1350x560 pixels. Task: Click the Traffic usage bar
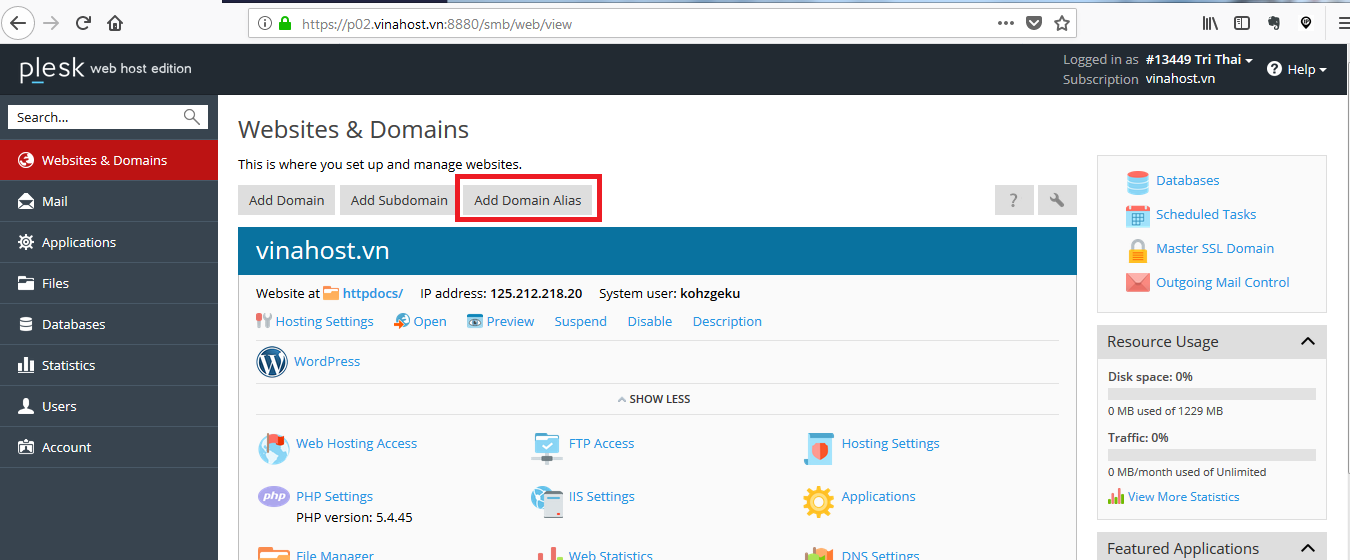click(x=1211, y=455)
